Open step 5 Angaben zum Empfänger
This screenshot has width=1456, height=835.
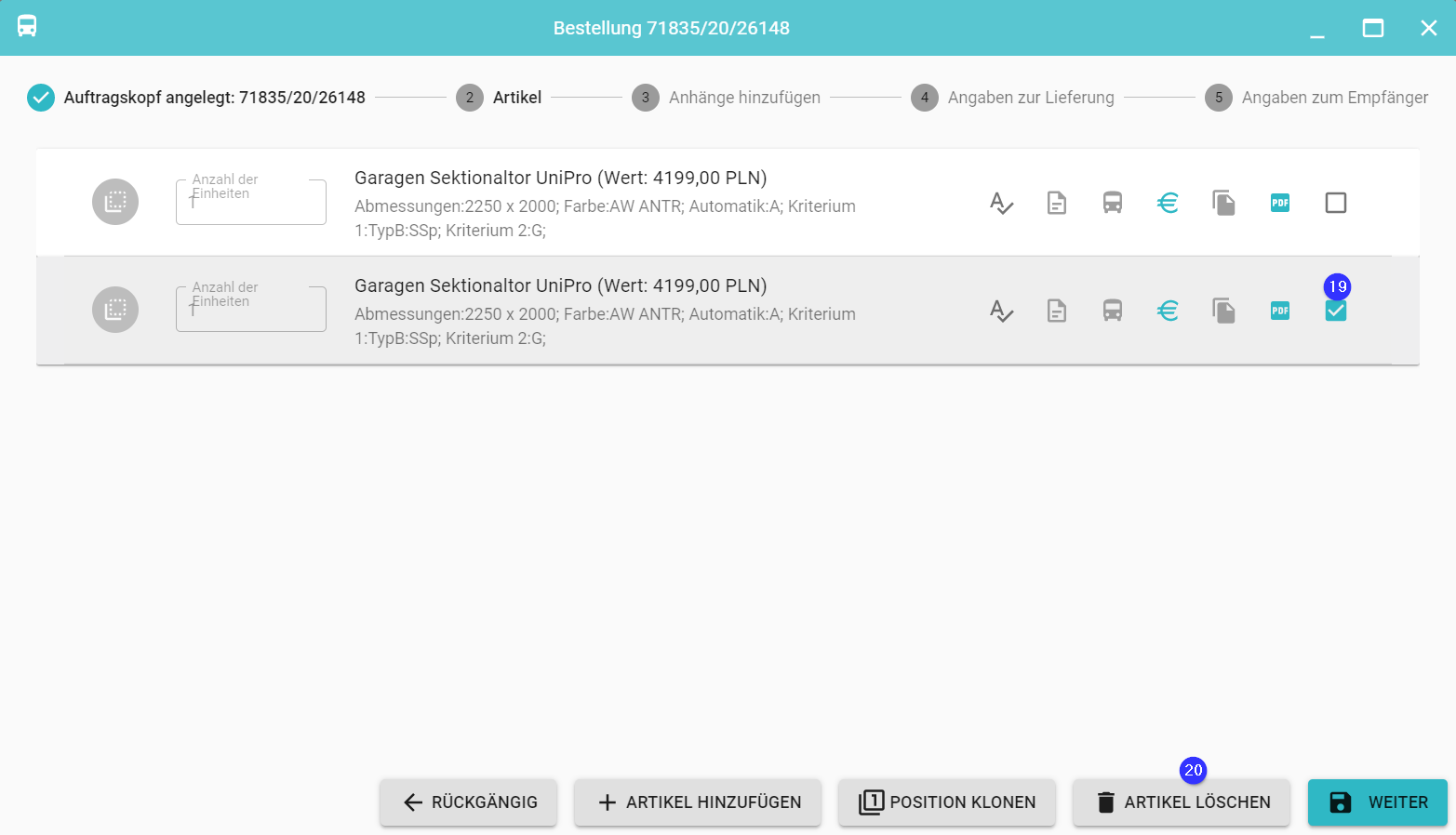coord(1316,98)
